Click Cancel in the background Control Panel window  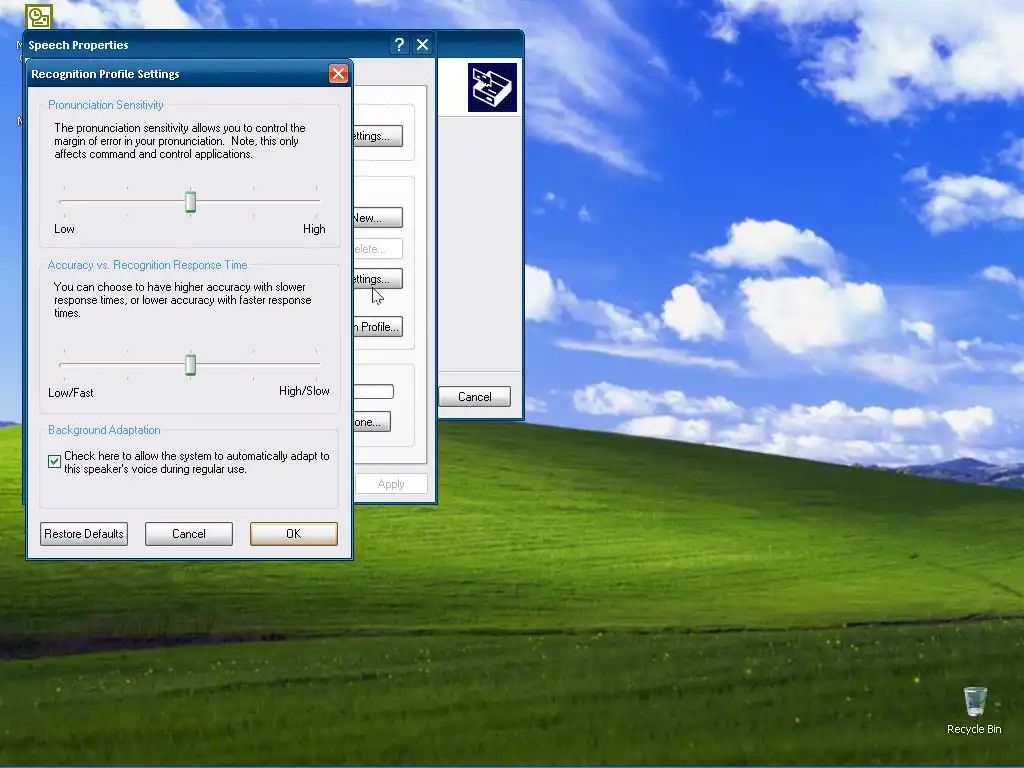click(475, 396)
